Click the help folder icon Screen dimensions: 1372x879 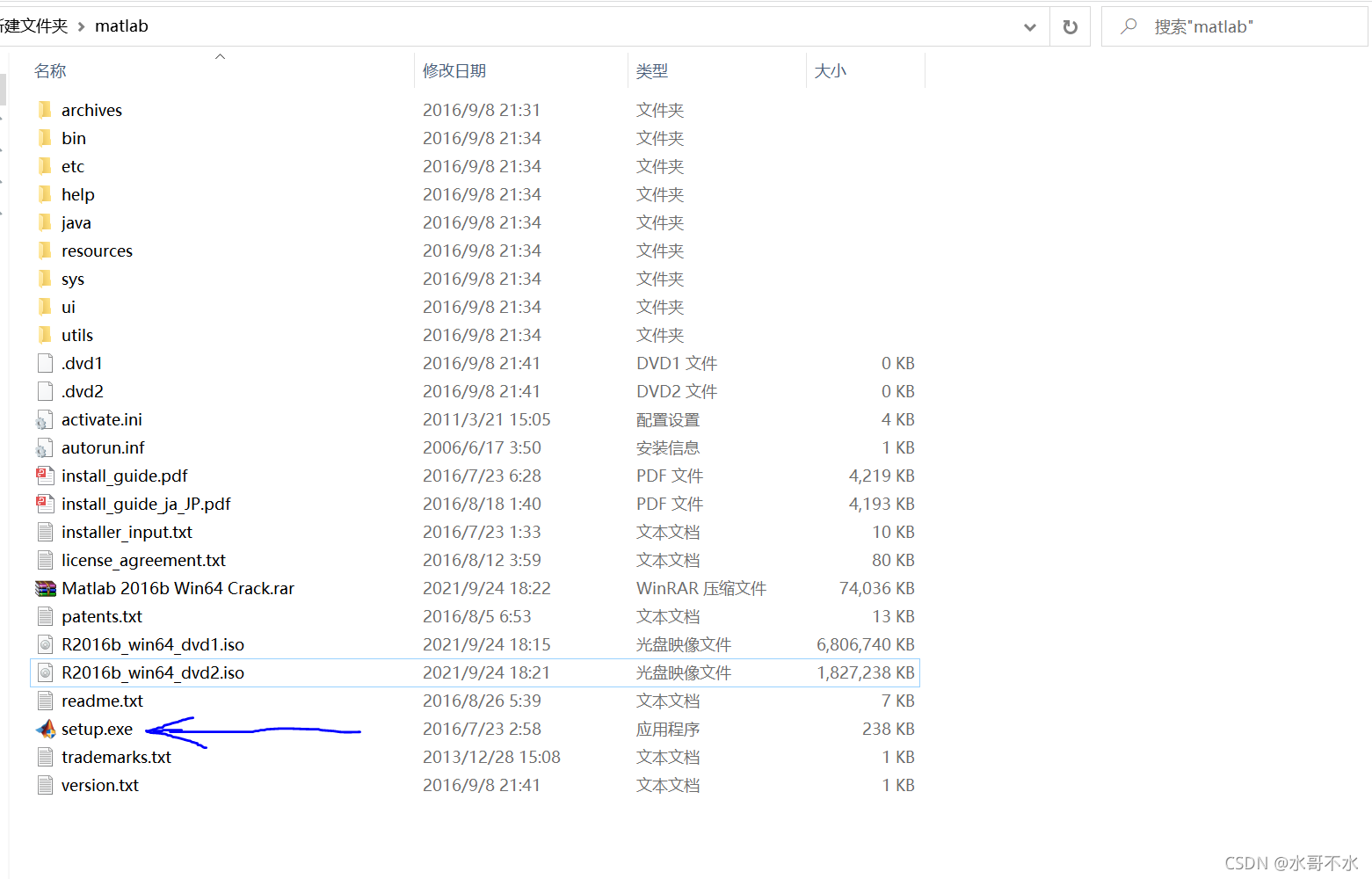point(45,194)
